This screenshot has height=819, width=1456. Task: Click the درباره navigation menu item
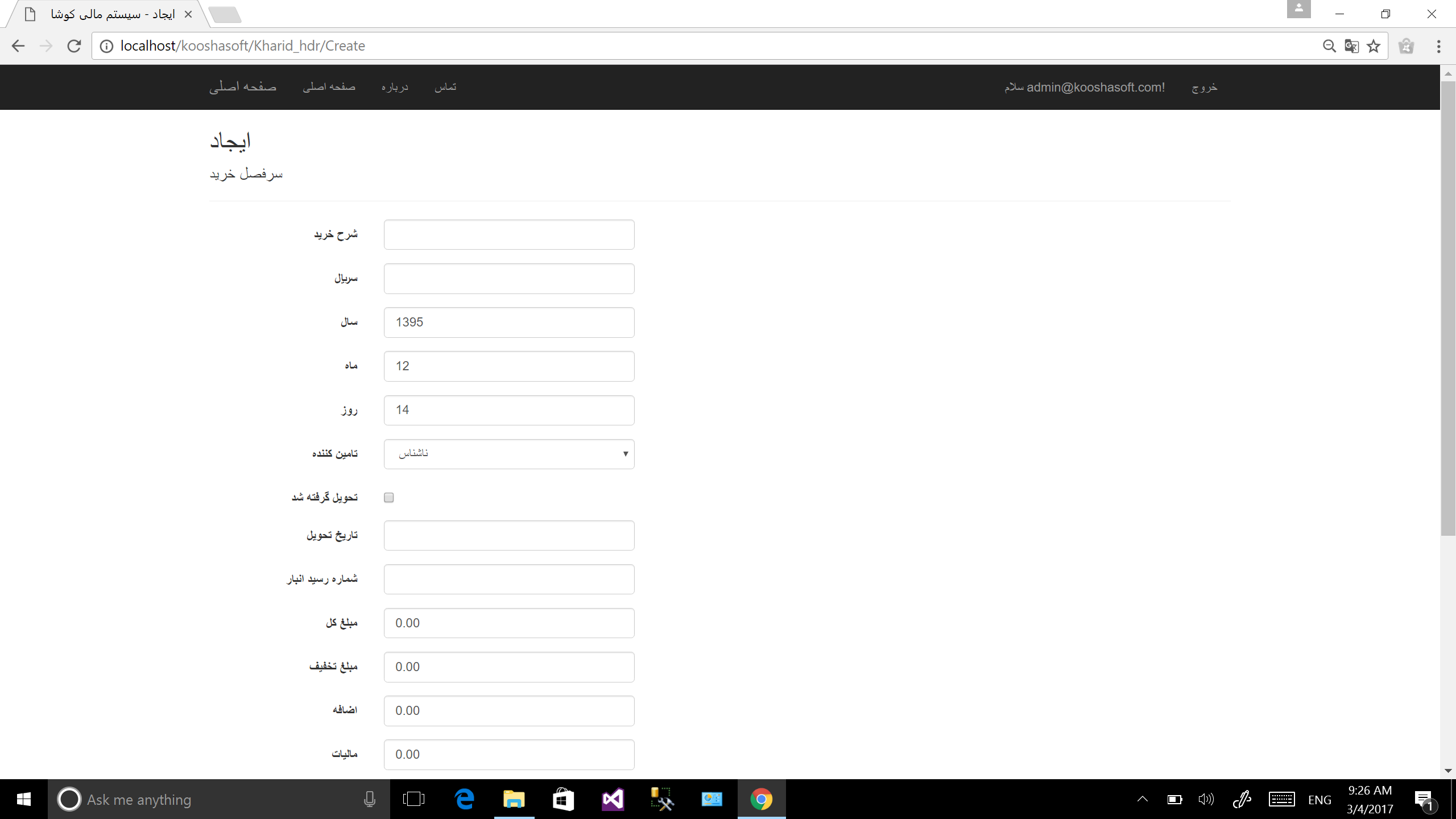click(x=395, y=87)
